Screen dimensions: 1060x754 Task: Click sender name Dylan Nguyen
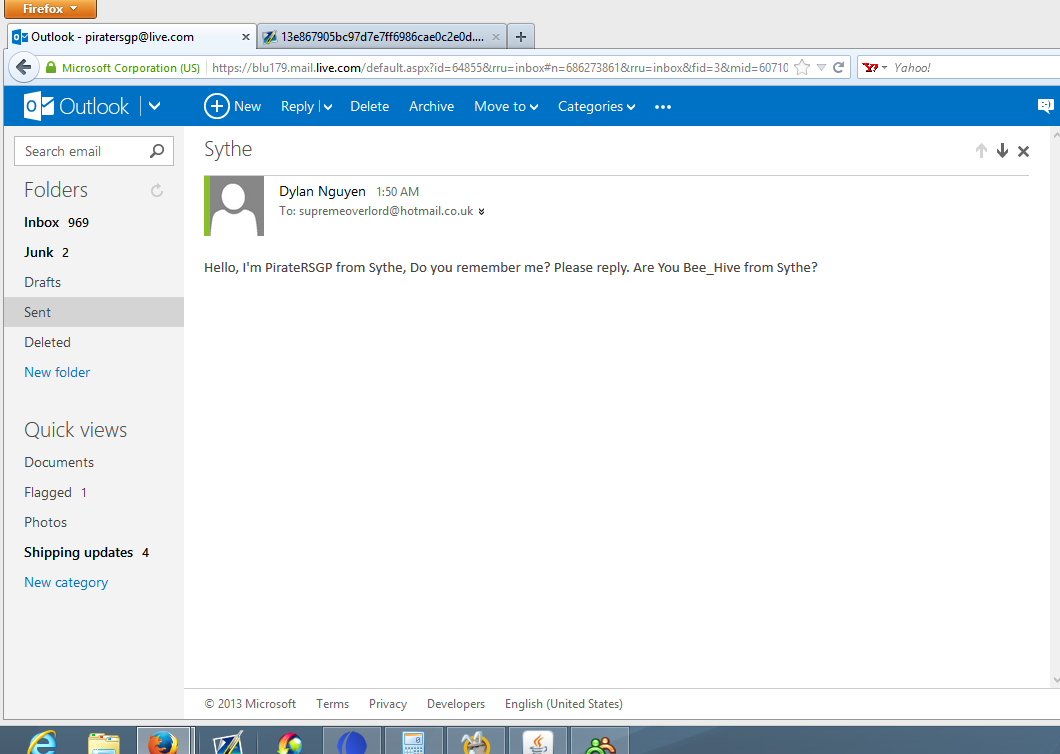[322, 191]
